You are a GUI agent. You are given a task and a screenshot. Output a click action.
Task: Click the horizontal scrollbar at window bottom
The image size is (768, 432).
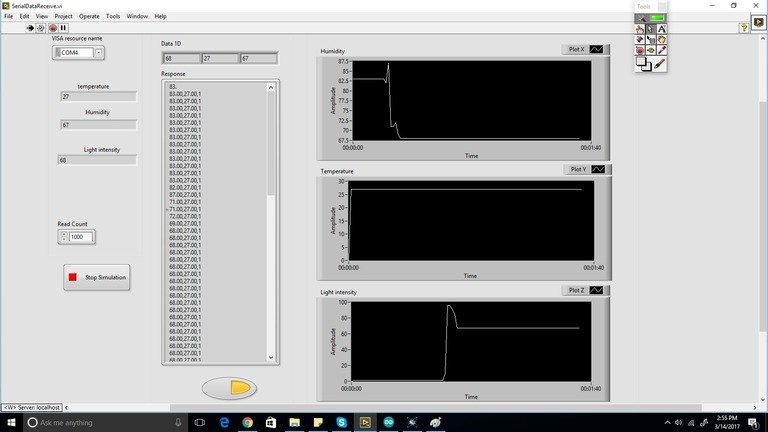(436, 407)
